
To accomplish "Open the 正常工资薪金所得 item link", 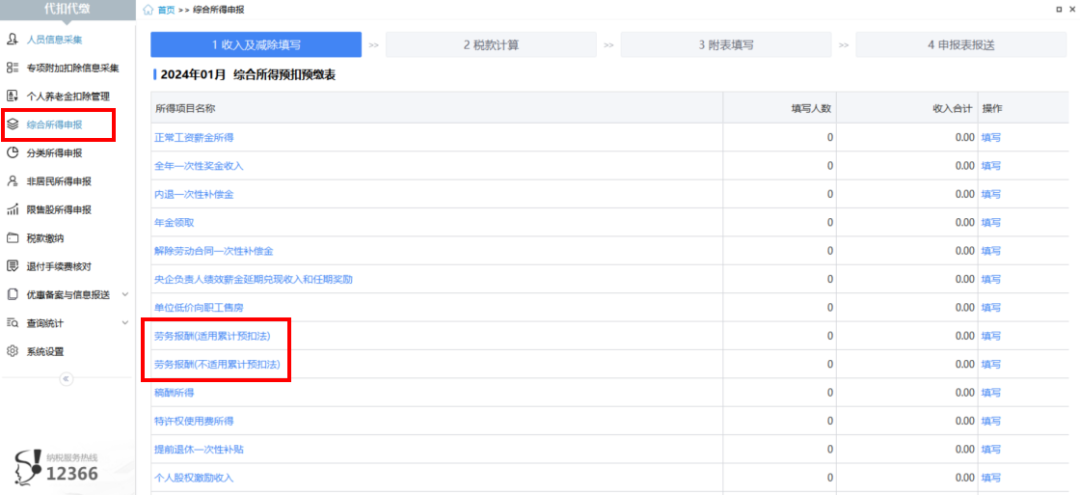I will tap(196, 137).
